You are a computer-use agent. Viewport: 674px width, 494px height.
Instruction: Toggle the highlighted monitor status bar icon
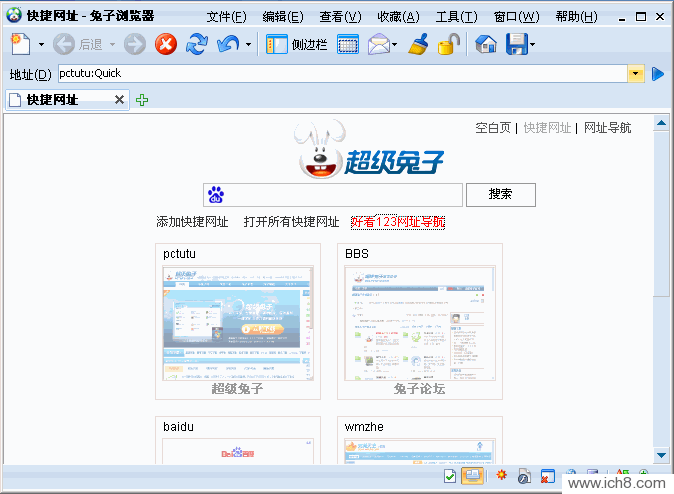(472, 476)
